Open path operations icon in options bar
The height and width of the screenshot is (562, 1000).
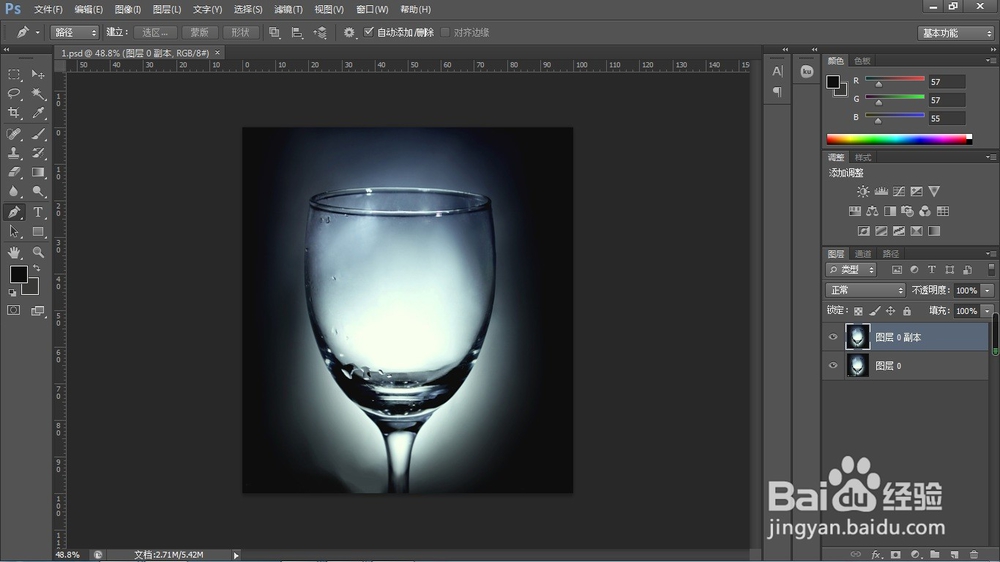[x=274, y=33]
